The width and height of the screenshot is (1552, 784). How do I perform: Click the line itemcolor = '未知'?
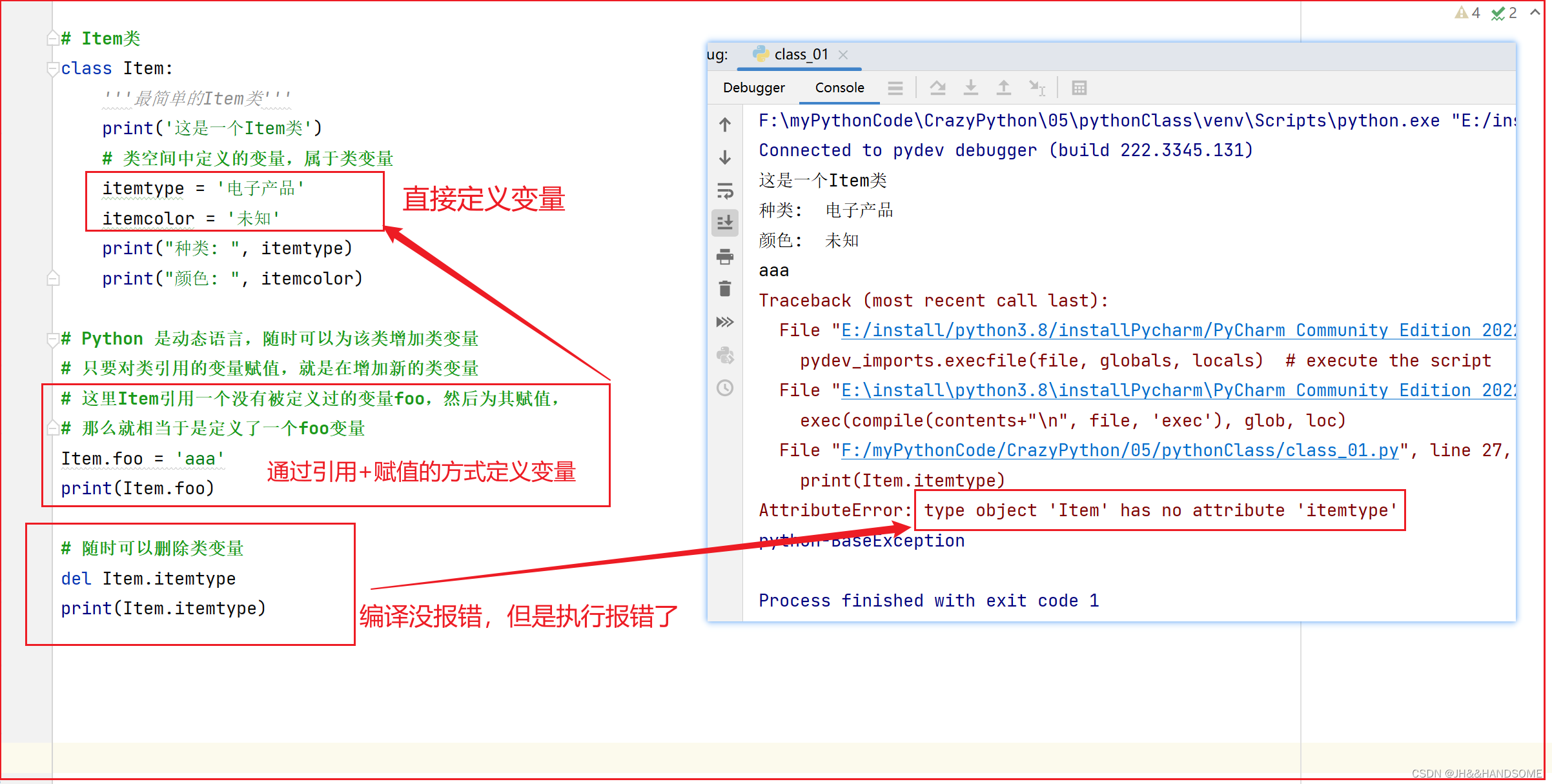(191, 219)
